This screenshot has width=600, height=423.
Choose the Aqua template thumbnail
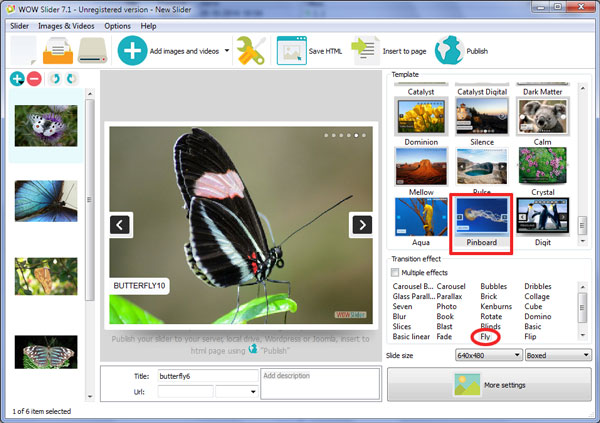click(x=421, y=217)
